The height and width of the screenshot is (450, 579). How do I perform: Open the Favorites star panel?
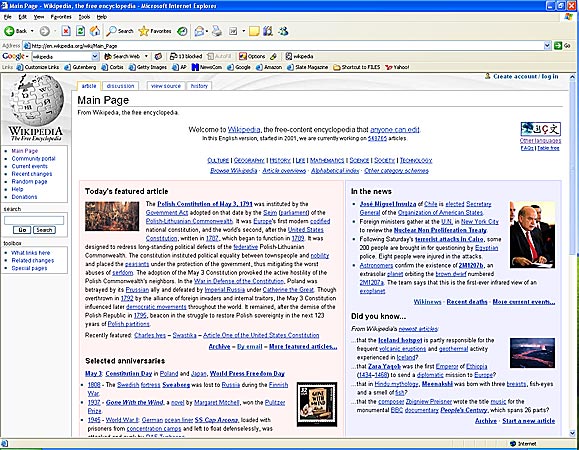(155, 31)
